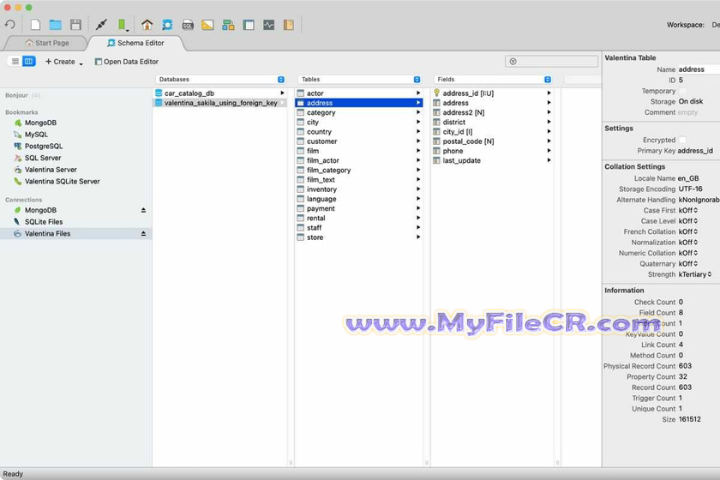Viewport: 720px width, 480px height.
Task: Click the green bookmark icon
Action: point(122,25)
